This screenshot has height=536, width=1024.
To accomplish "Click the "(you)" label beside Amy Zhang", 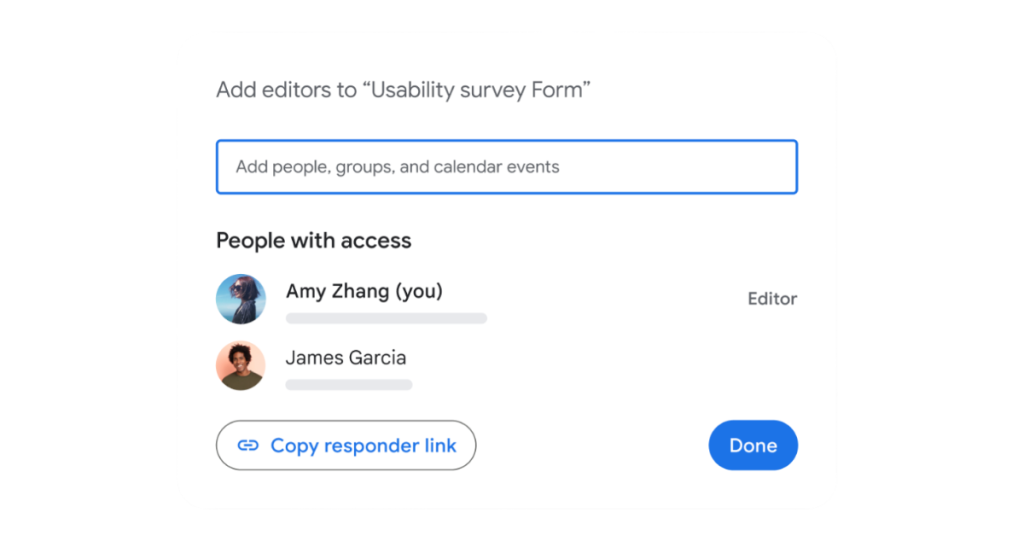I will (x=418, y=291).
